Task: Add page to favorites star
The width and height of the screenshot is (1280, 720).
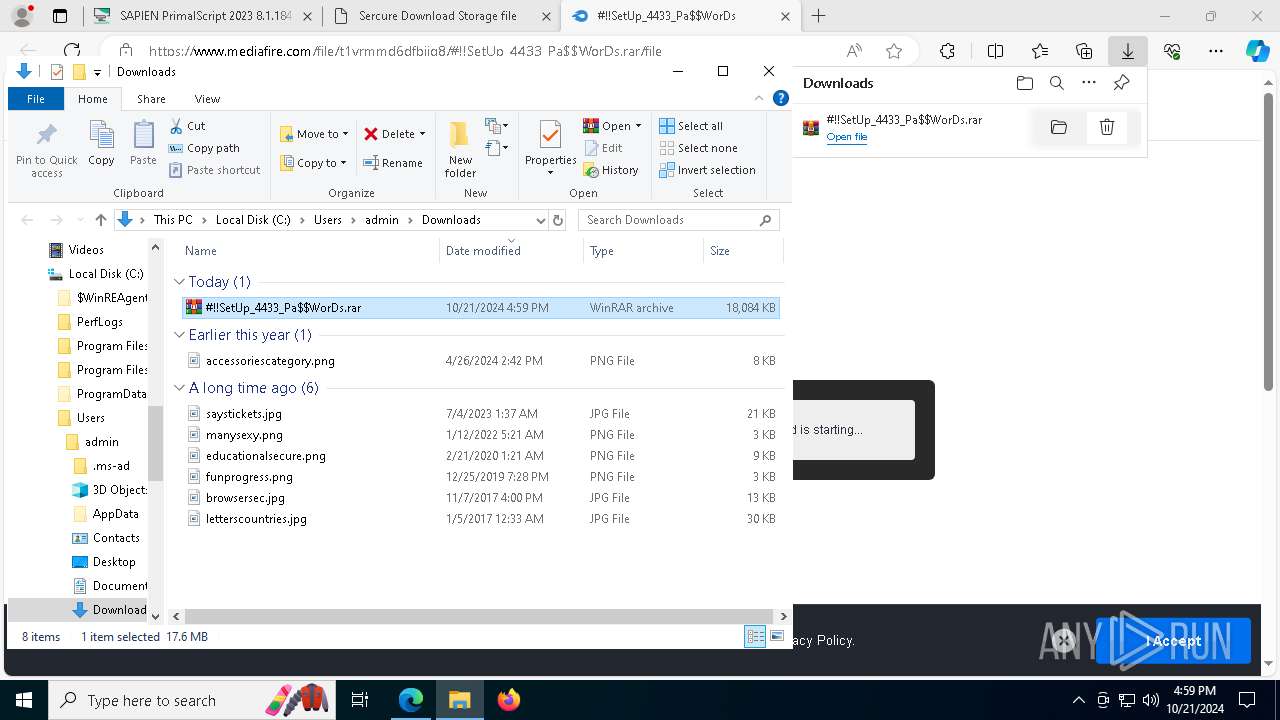Action: pyautogui.click(x=894, y=51)
